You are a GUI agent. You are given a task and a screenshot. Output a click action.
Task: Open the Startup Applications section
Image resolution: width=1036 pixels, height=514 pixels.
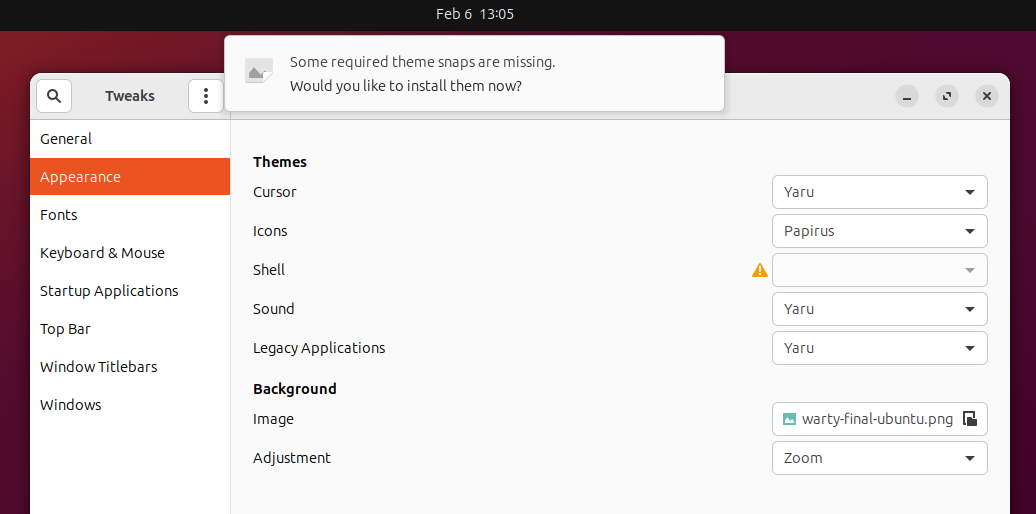[109, 291]
